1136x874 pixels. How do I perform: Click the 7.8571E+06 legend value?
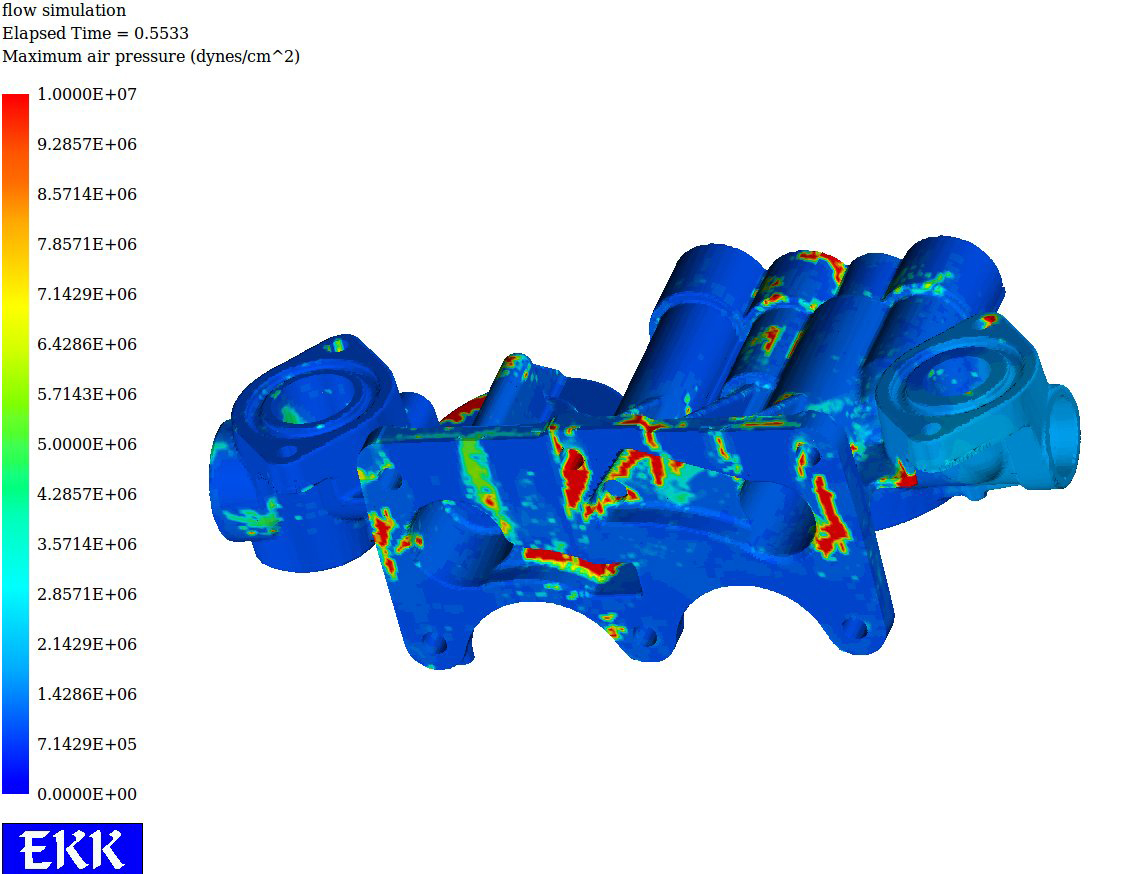coord(87,244)
